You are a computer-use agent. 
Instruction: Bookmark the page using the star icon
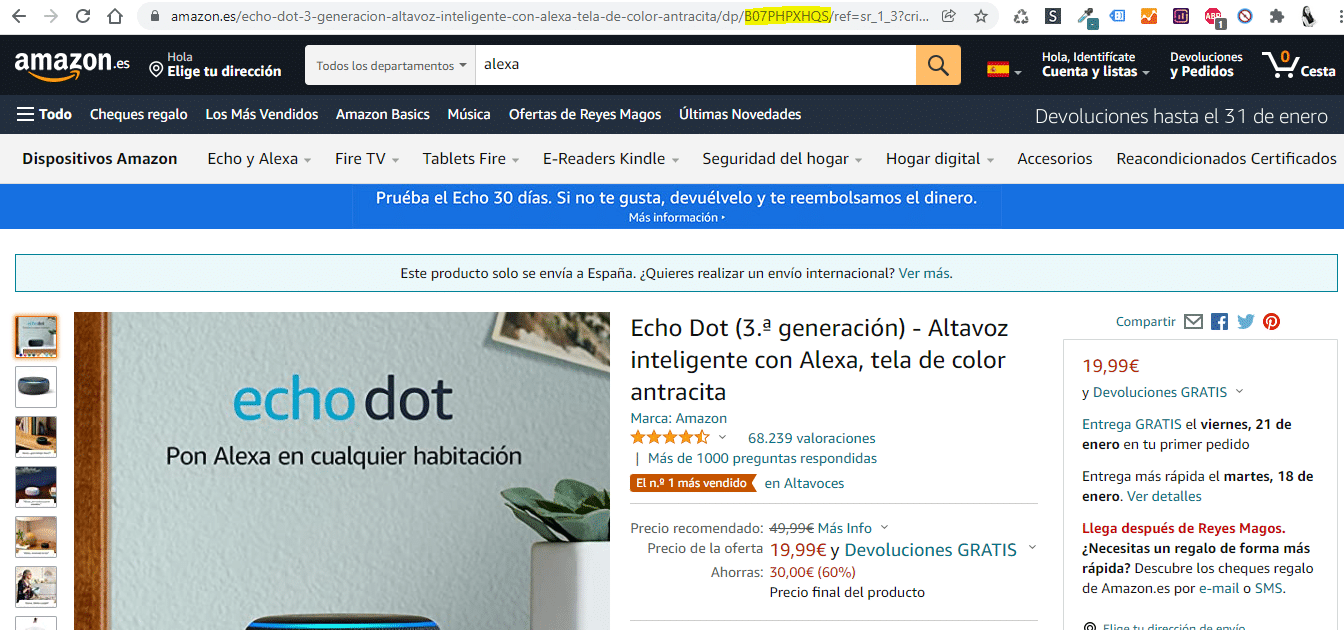click(981, 16)
